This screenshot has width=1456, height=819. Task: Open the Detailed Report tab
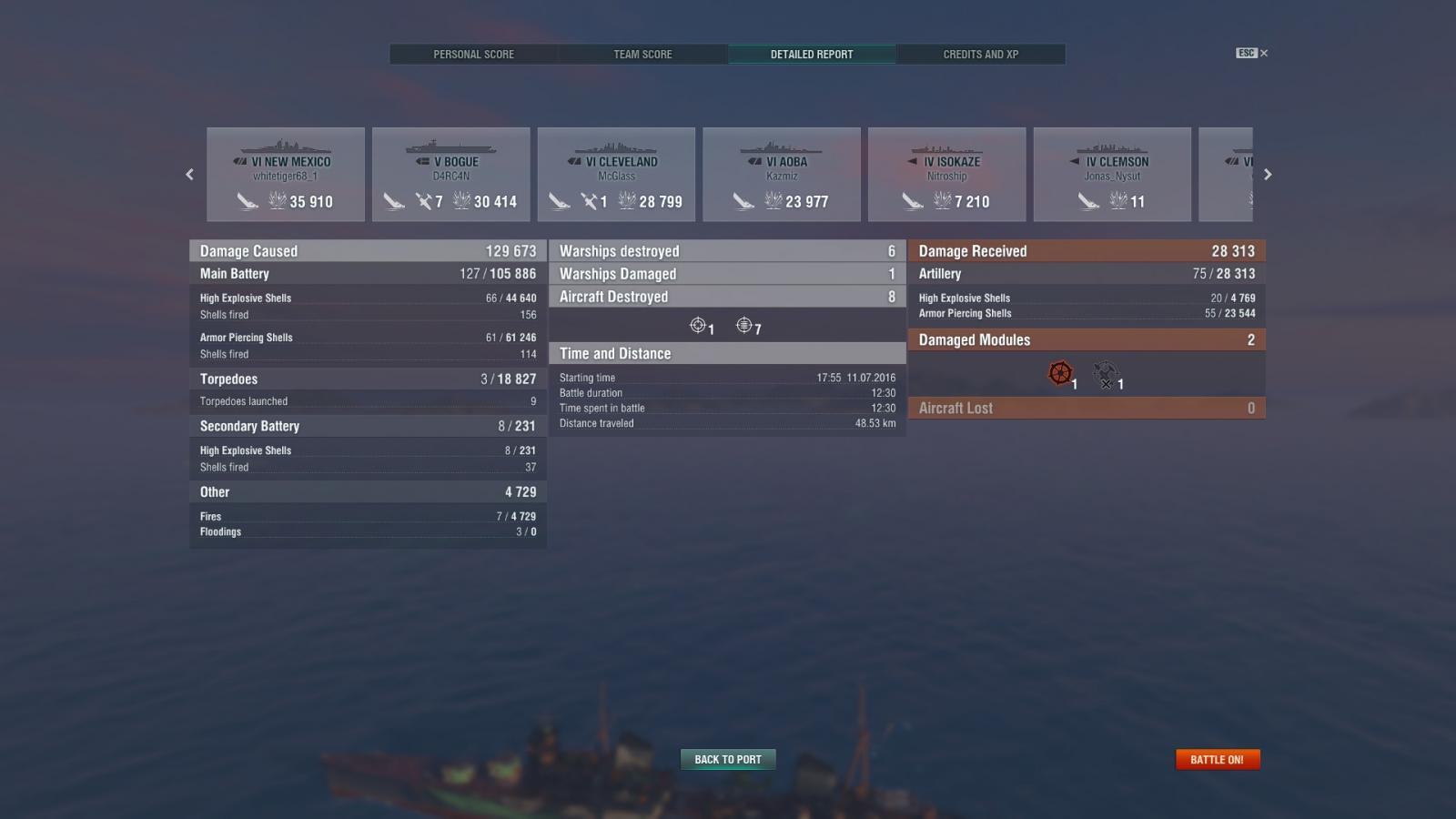coord(812,55)
